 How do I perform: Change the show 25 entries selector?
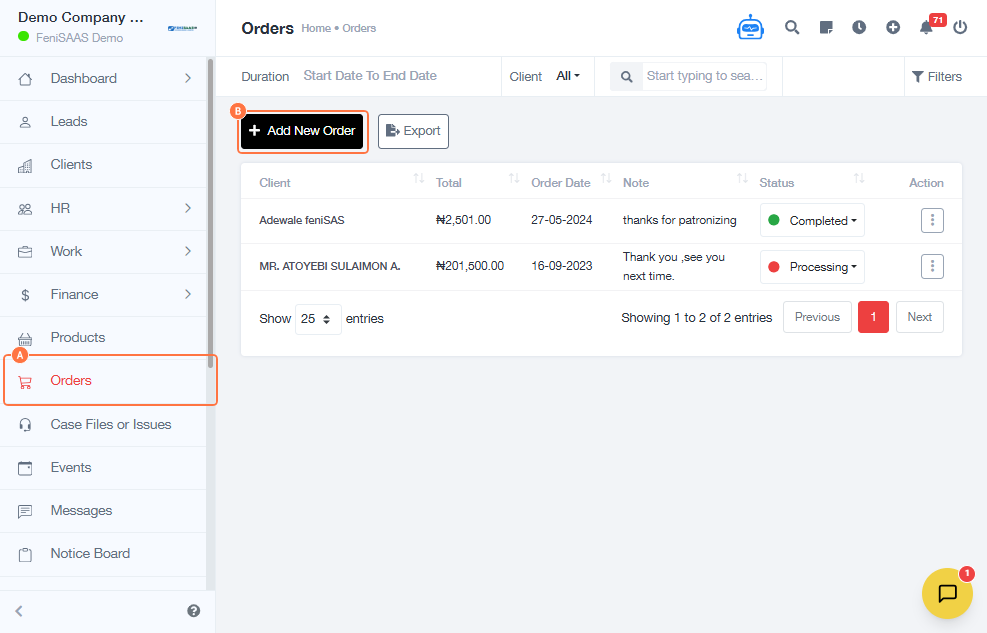[x=317, y=319]
